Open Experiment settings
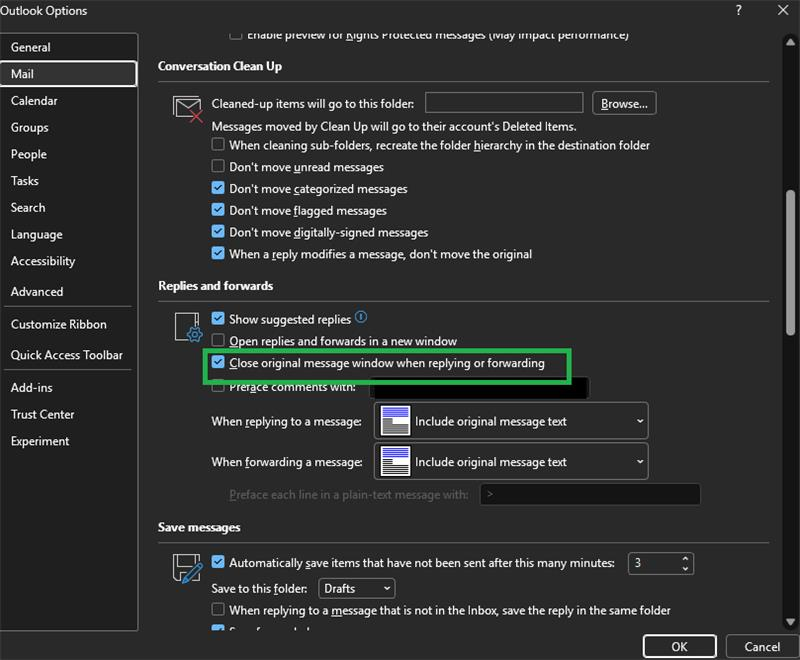This screenshot has width=800, height=660. pos(69,441)
